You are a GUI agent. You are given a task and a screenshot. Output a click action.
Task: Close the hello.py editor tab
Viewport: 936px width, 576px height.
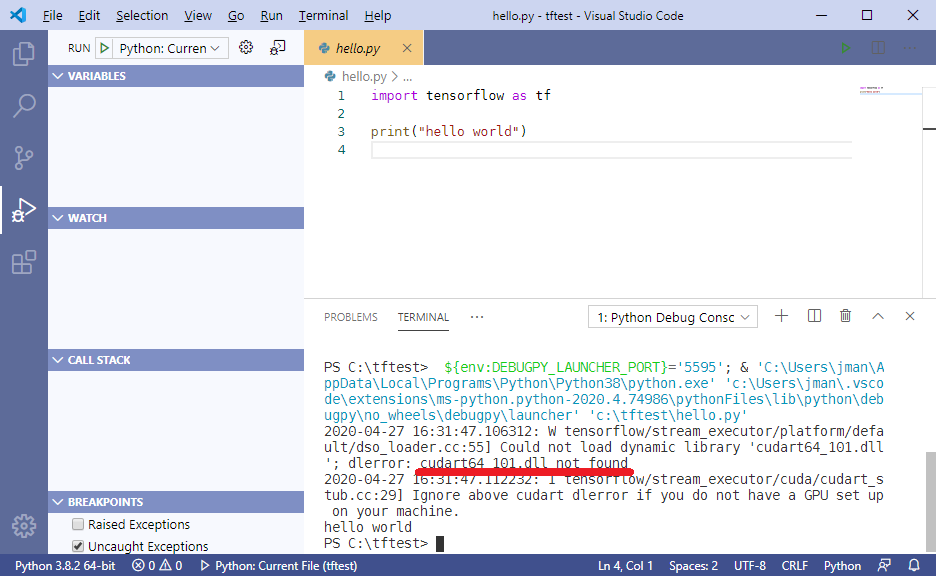coord(407,48)
